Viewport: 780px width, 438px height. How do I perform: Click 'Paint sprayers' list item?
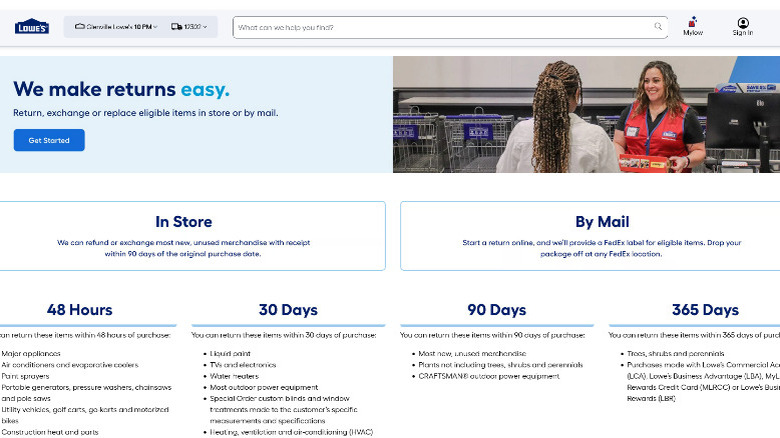click(x=25, y=376)
